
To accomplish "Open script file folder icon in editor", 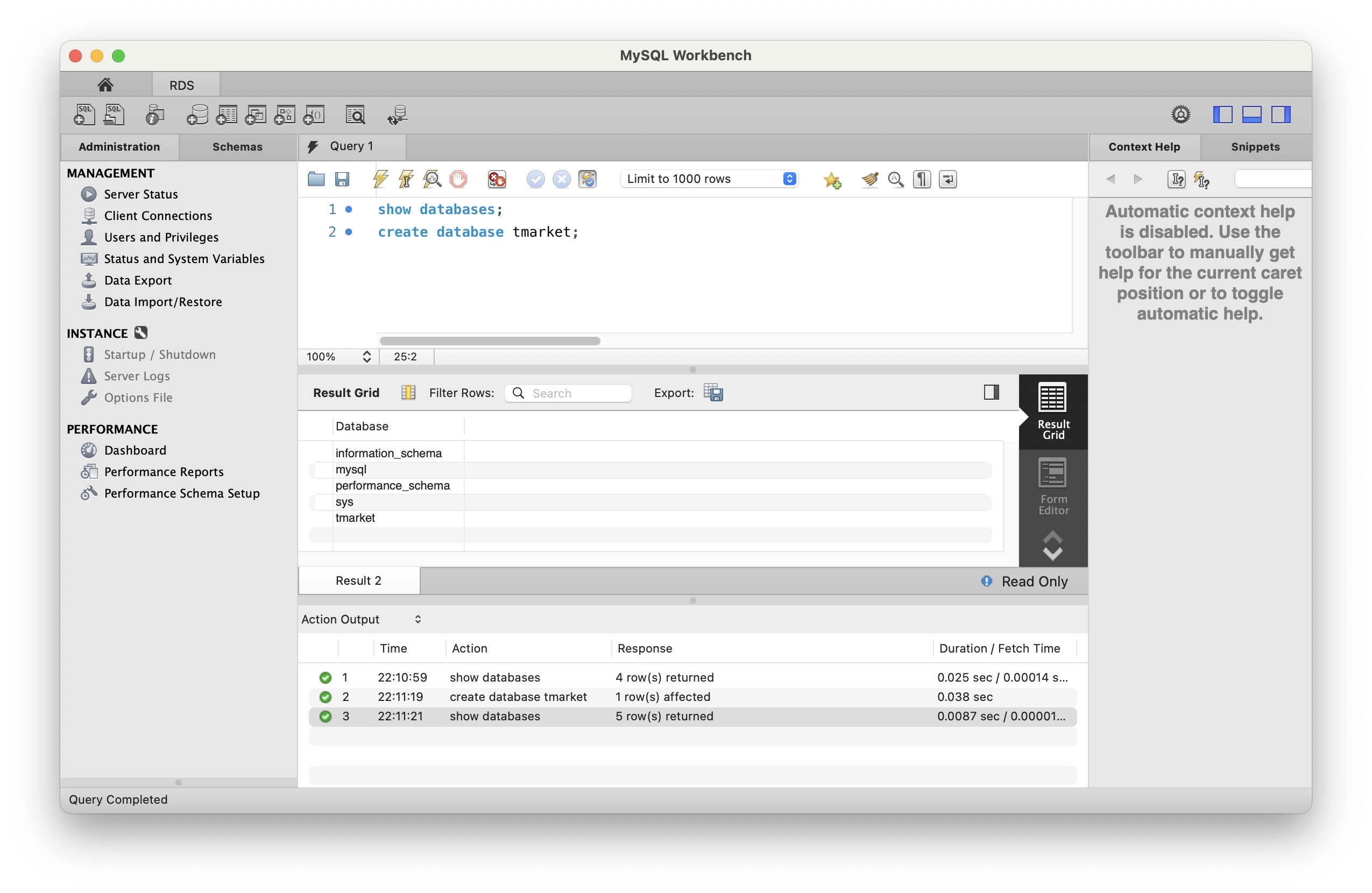I will coord(316,179).
